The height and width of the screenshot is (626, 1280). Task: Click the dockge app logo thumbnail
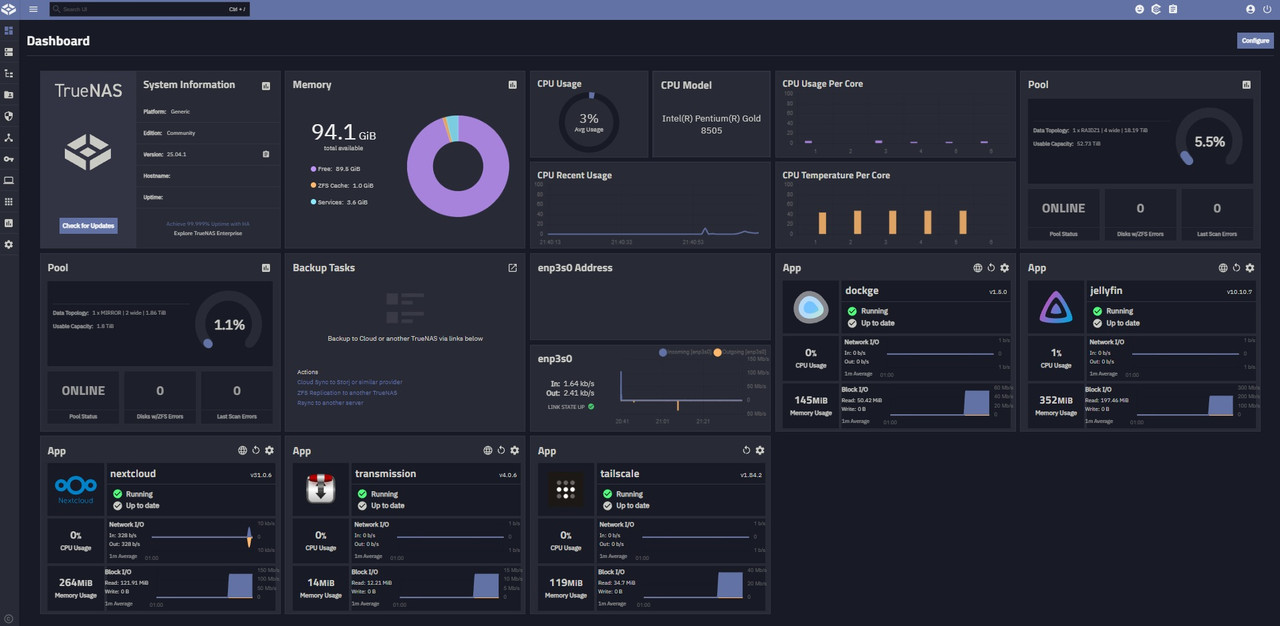pos(811,309)
